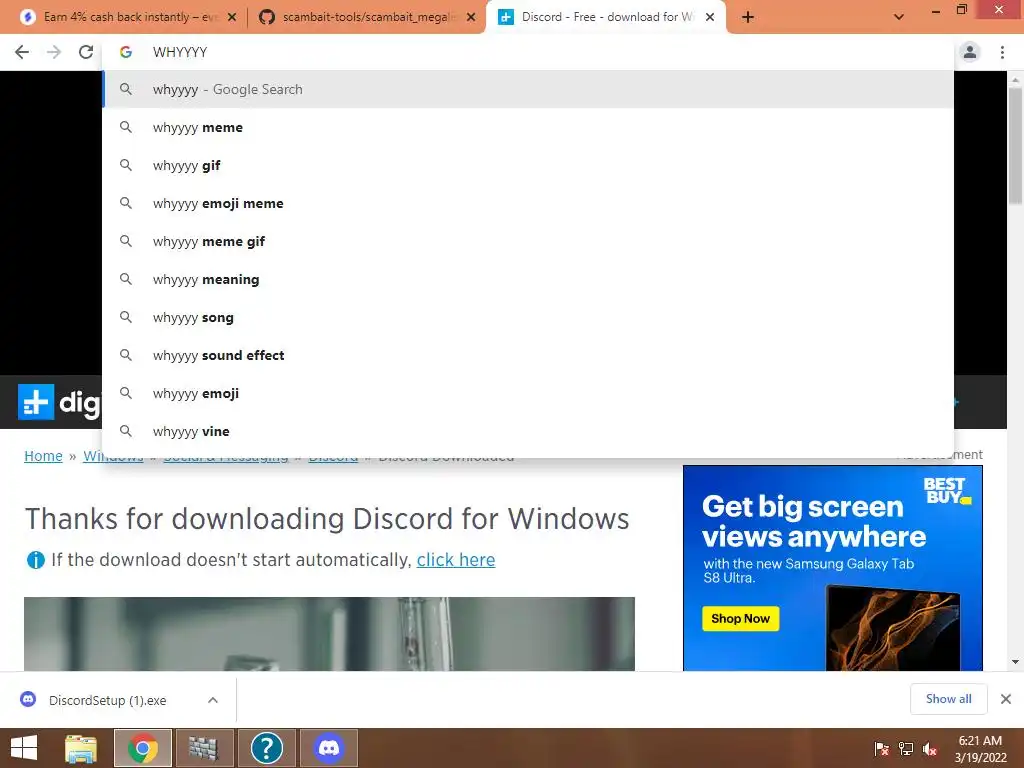Open the tab search chevron in title bar
1024x768 pixels.
point(899,17)
